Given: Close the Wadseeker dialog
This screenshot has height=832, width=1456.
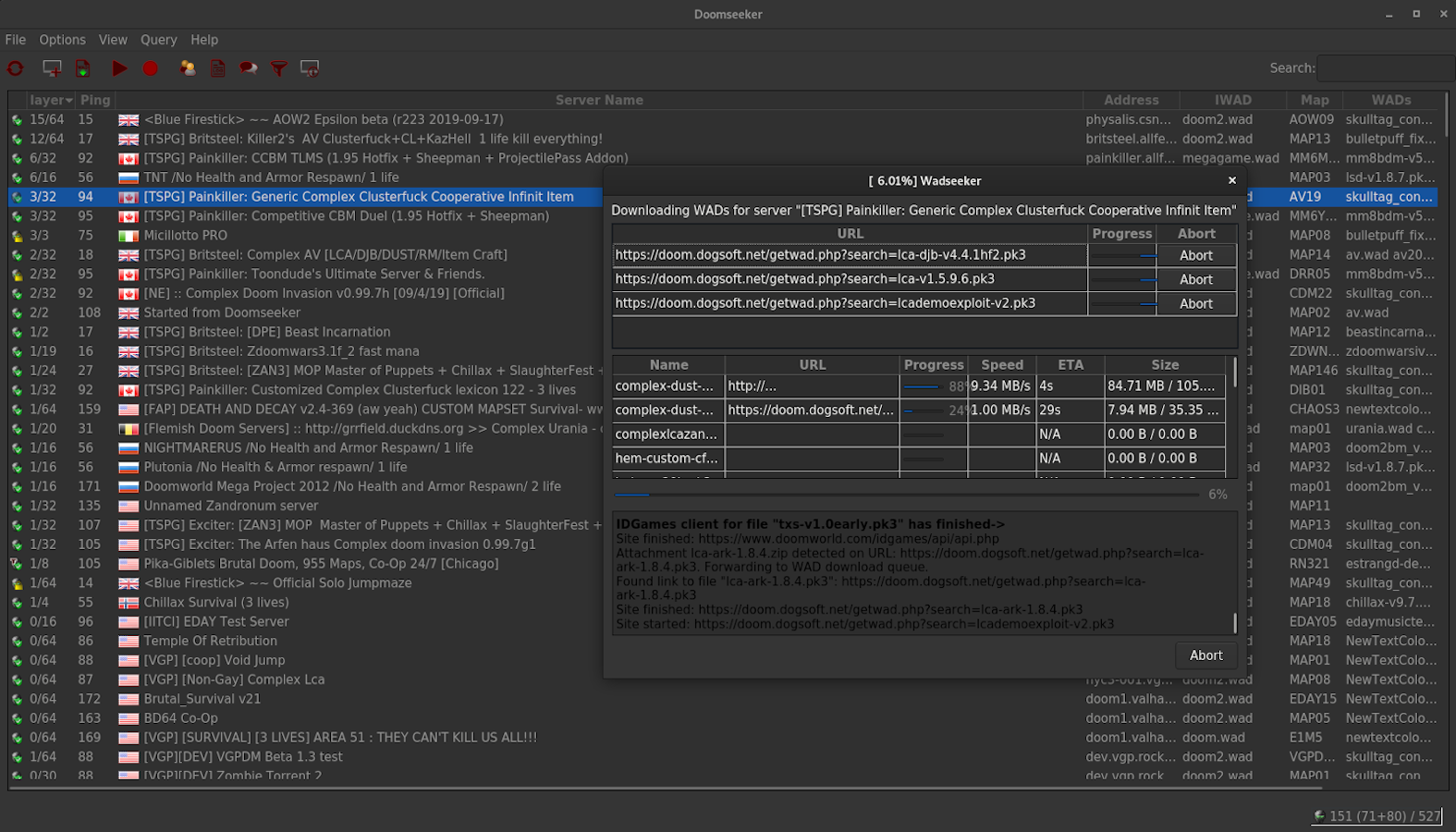Looking at the screenshot, I should click(1231, 181).
